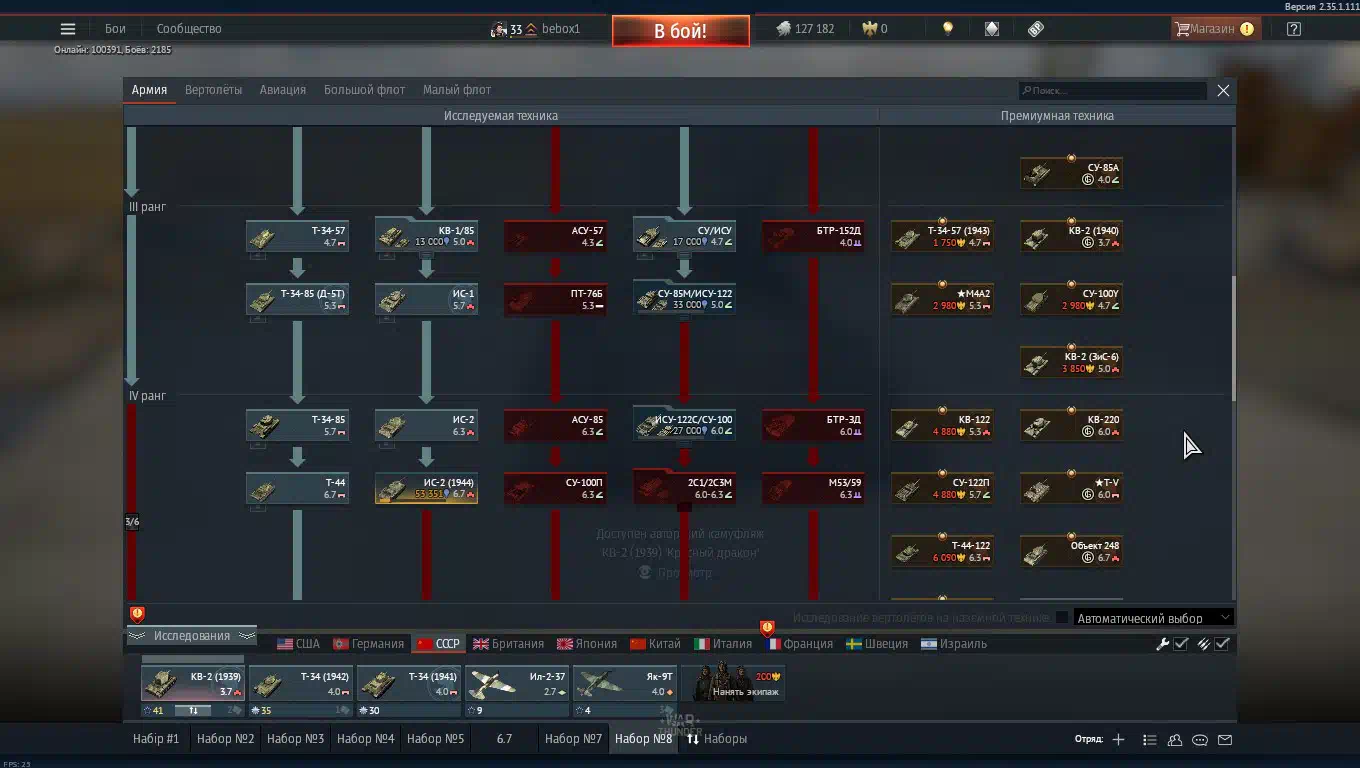This screenshot has width=1360, height=768.
Task: Select Т-34 (1942) crew slot
Action: (301, 684)
